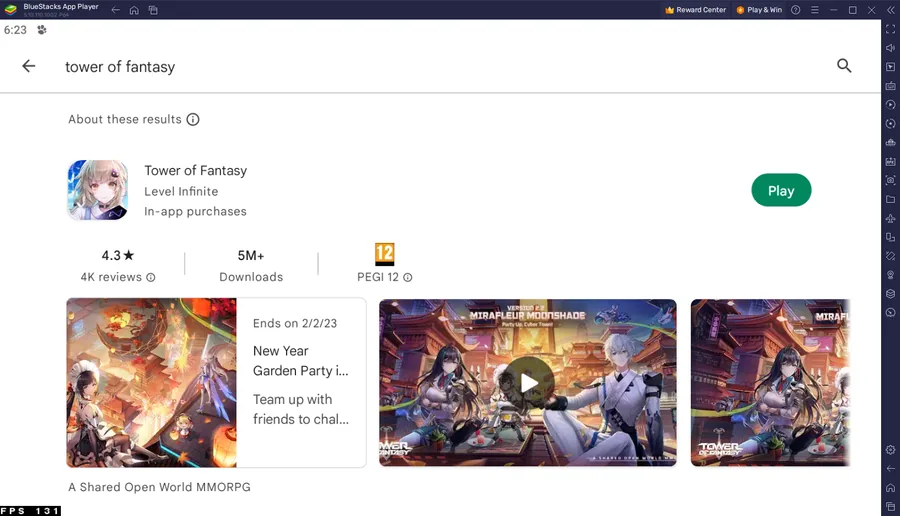Viewport: 900px width, 516px height.
Task: Open the Tower of Fantasy app icon
Action: (98, 190)
